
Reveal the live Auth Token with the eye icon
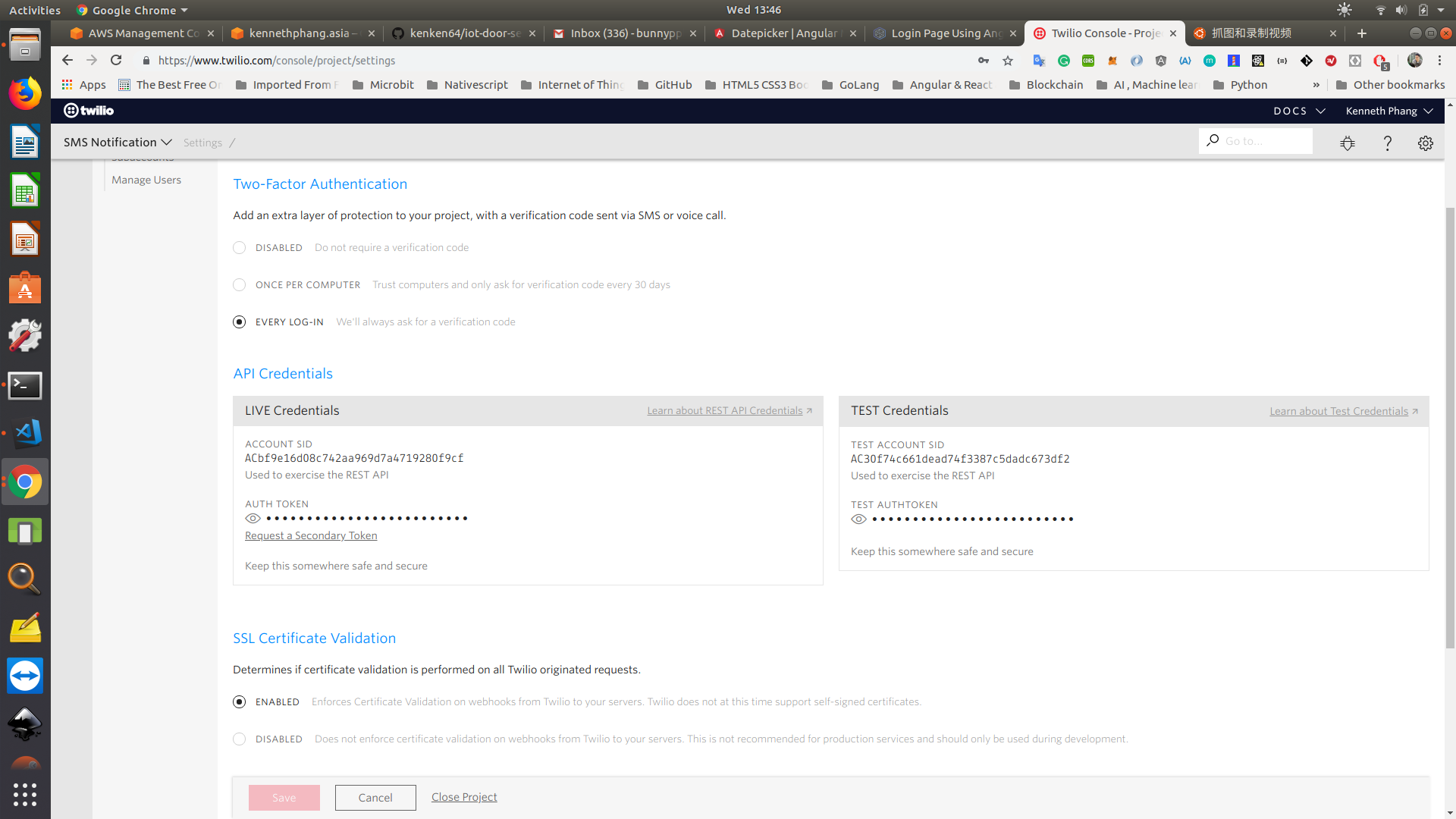253,519
